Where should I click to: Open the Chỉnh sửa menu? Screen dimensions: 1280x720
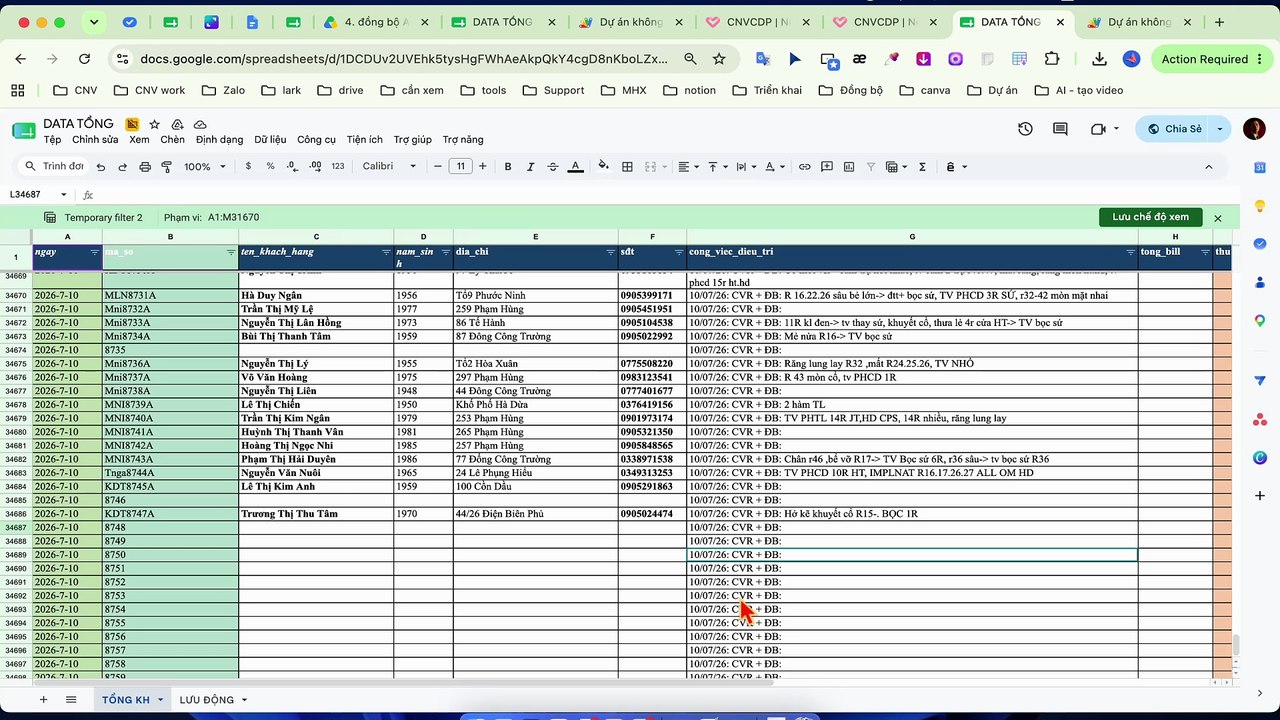[x=95, y=140]
